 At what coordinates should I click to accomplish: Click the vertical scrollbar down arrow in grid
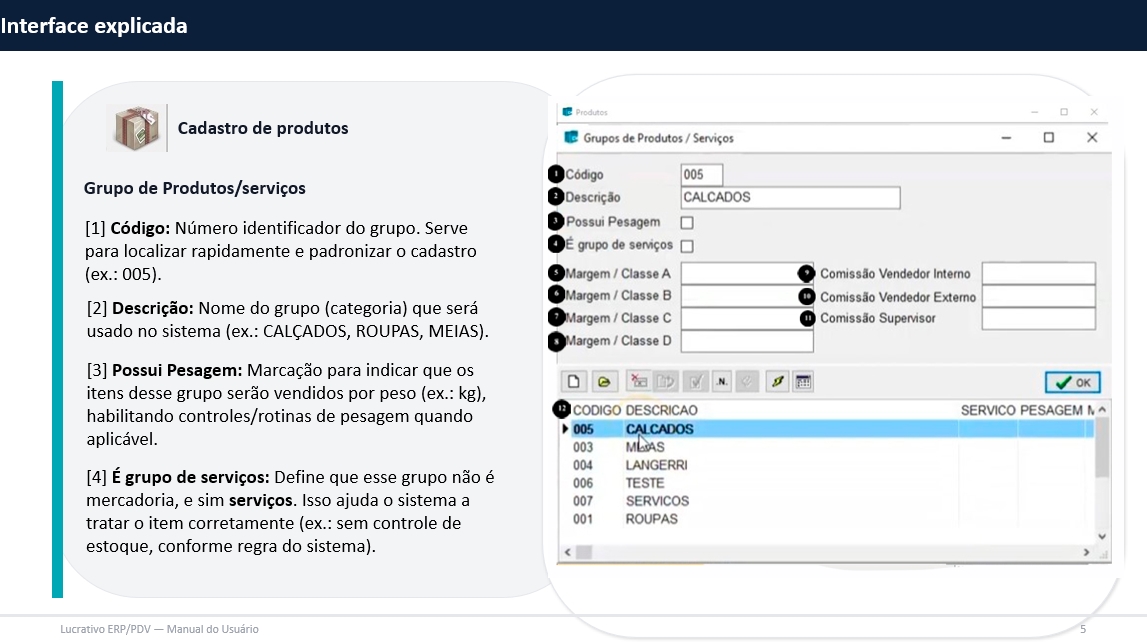tap(1103, 537)
